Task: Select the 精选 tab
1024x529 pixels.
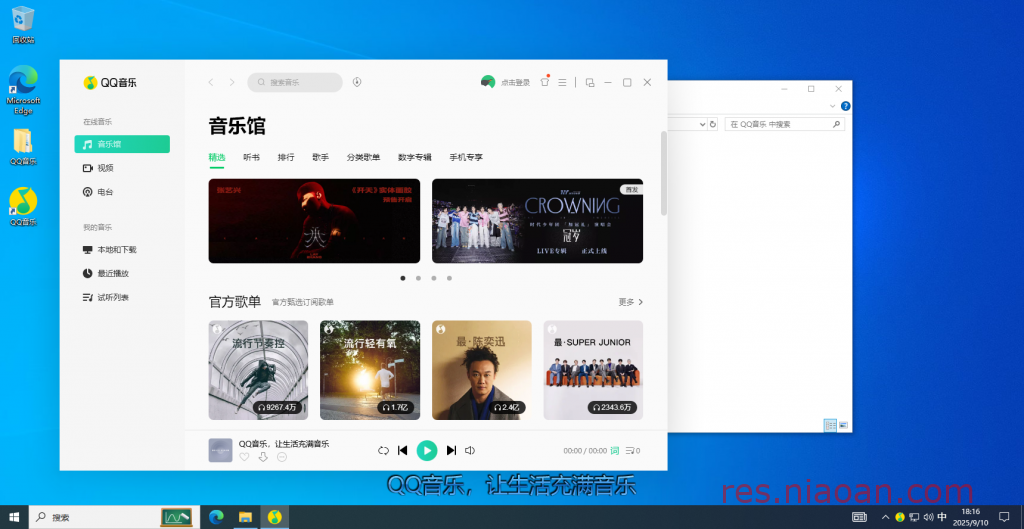Action: (217, 157)
